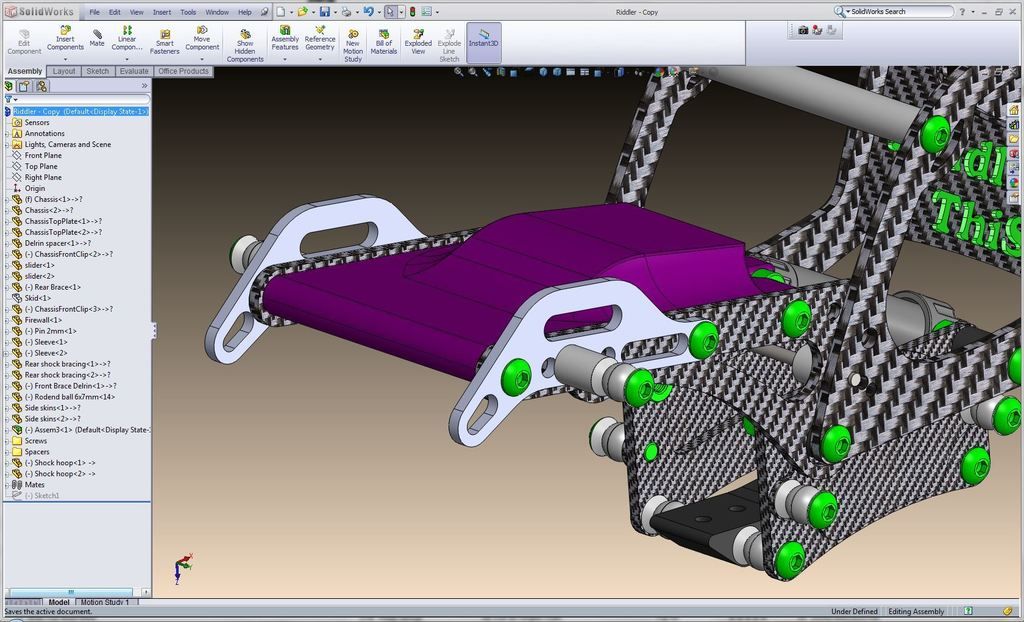
Task: Click the Select cursor tool
Action: (391, 12)
